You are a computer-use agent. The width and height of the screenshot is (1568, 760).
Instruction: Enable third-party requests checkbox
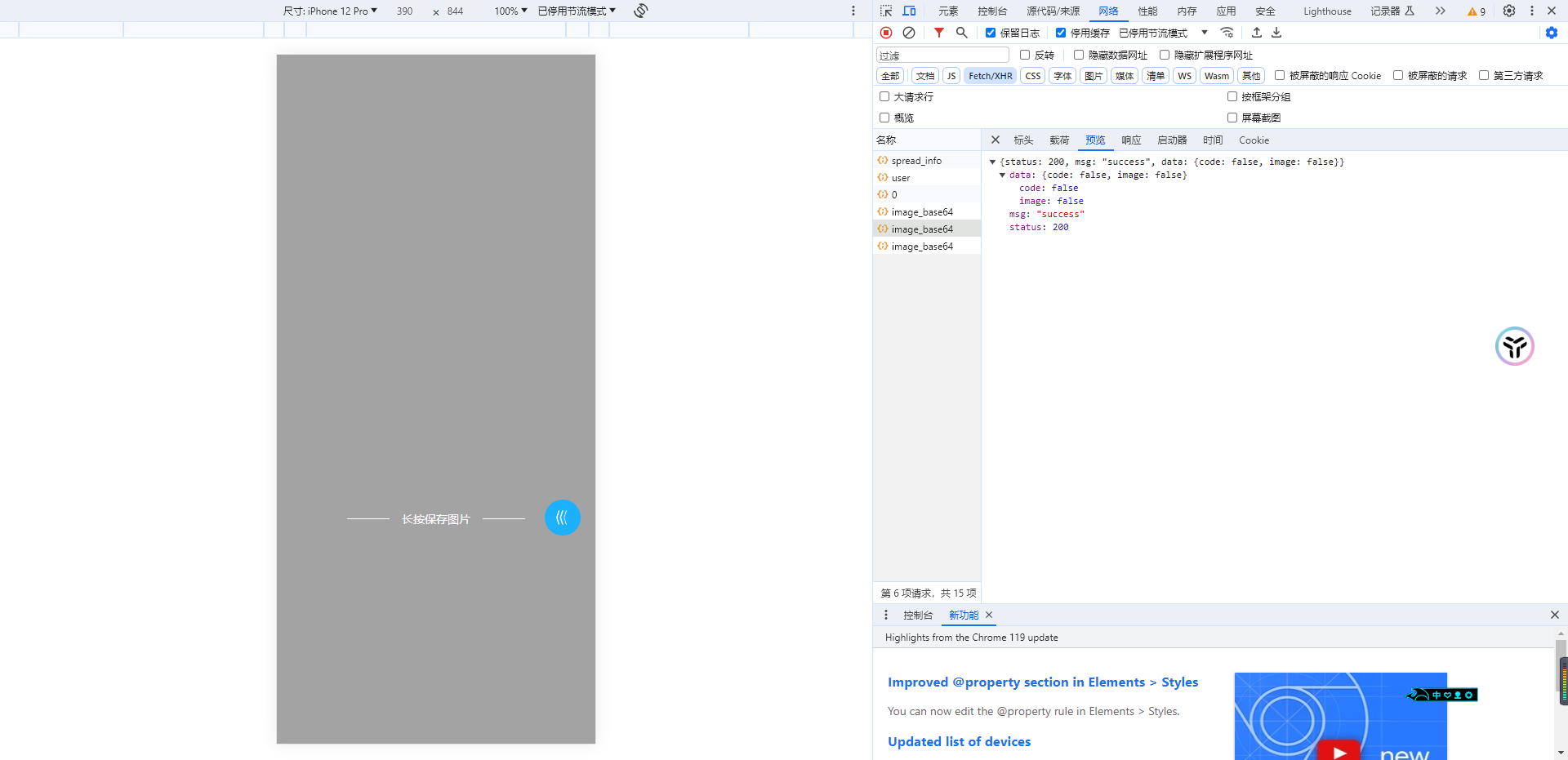pos(1484,75)
